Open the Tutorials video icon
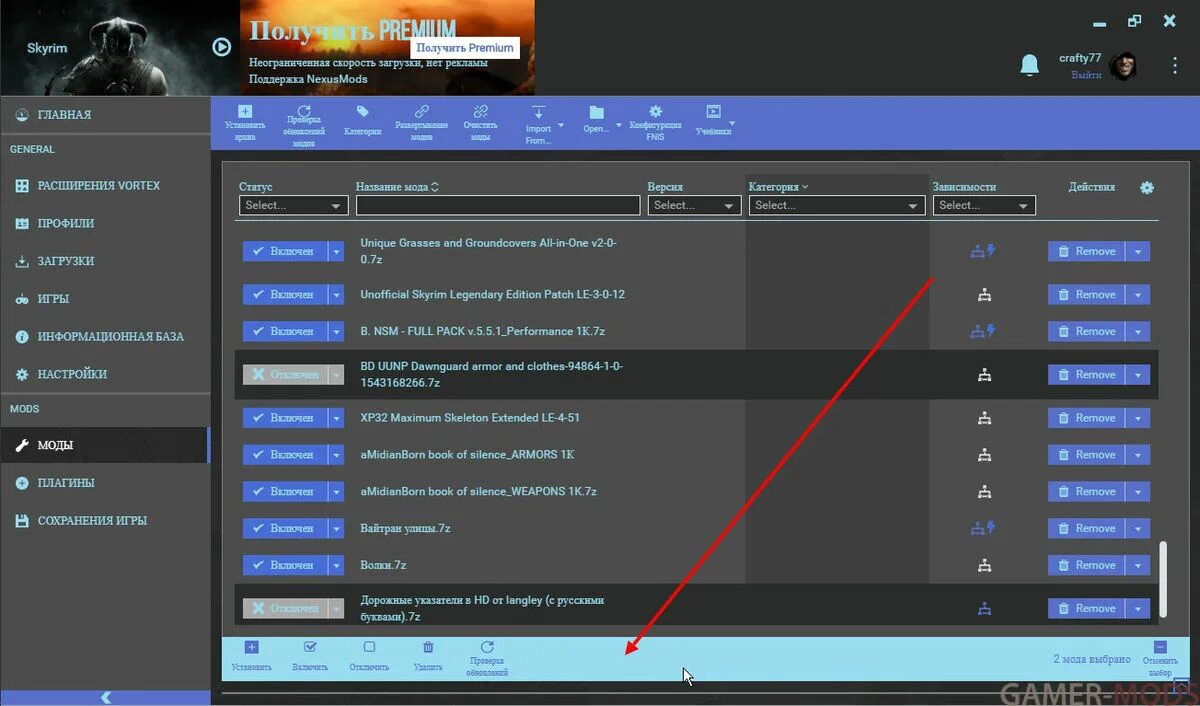 pos(713,112)
